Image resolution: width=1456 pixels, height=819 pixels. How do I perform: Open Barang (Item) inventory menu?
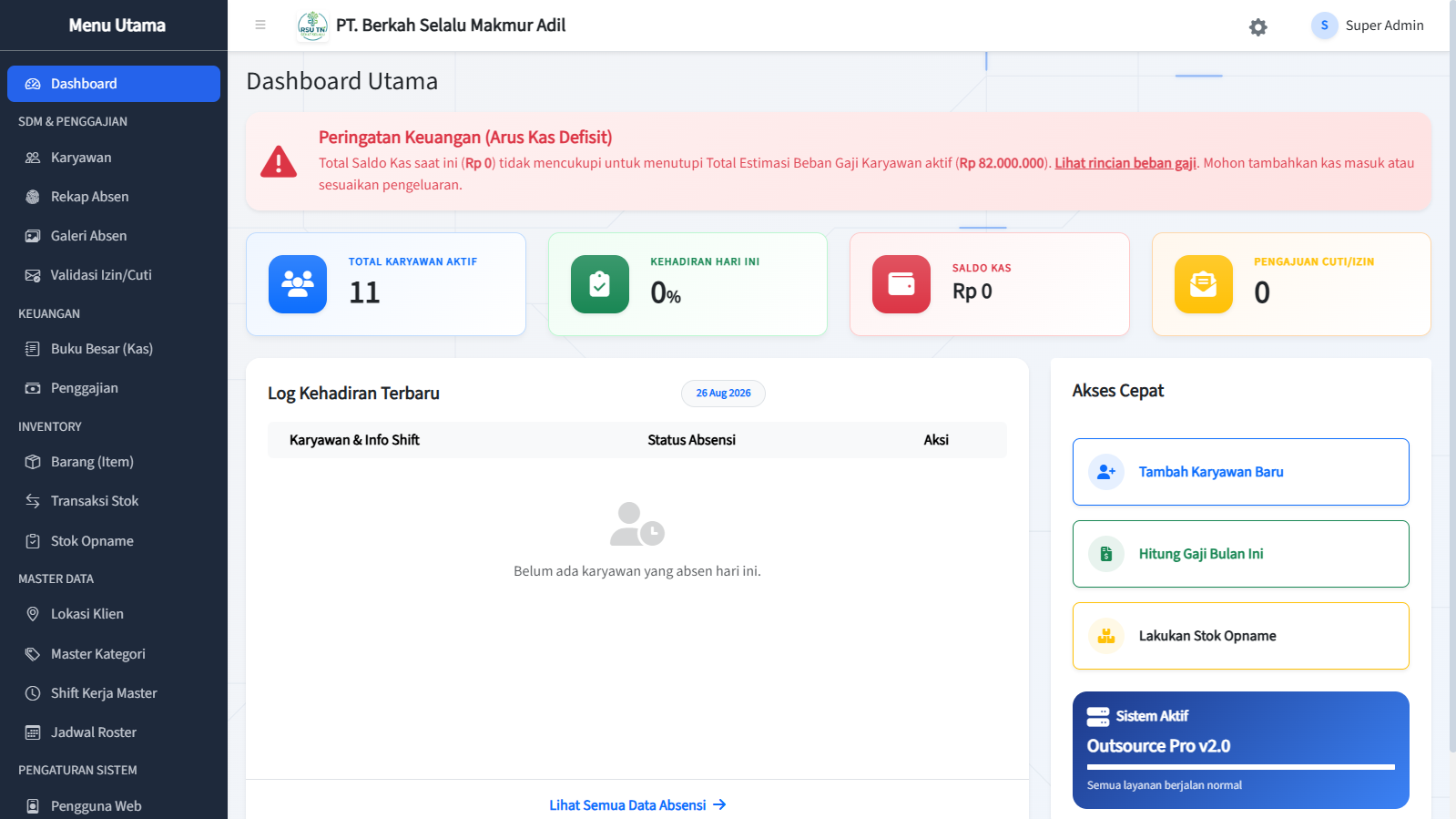[114, 462]
